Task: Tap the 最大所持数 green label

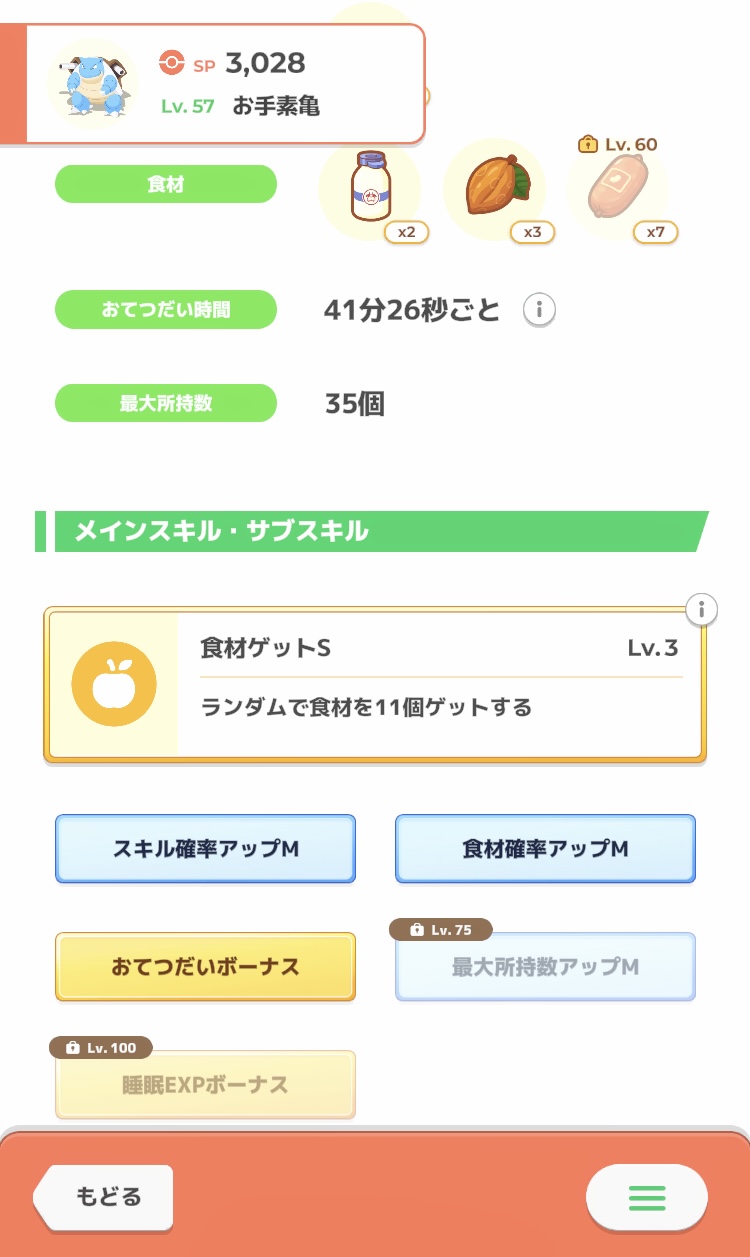Action: pyautogui.click(x=165, y=404)
